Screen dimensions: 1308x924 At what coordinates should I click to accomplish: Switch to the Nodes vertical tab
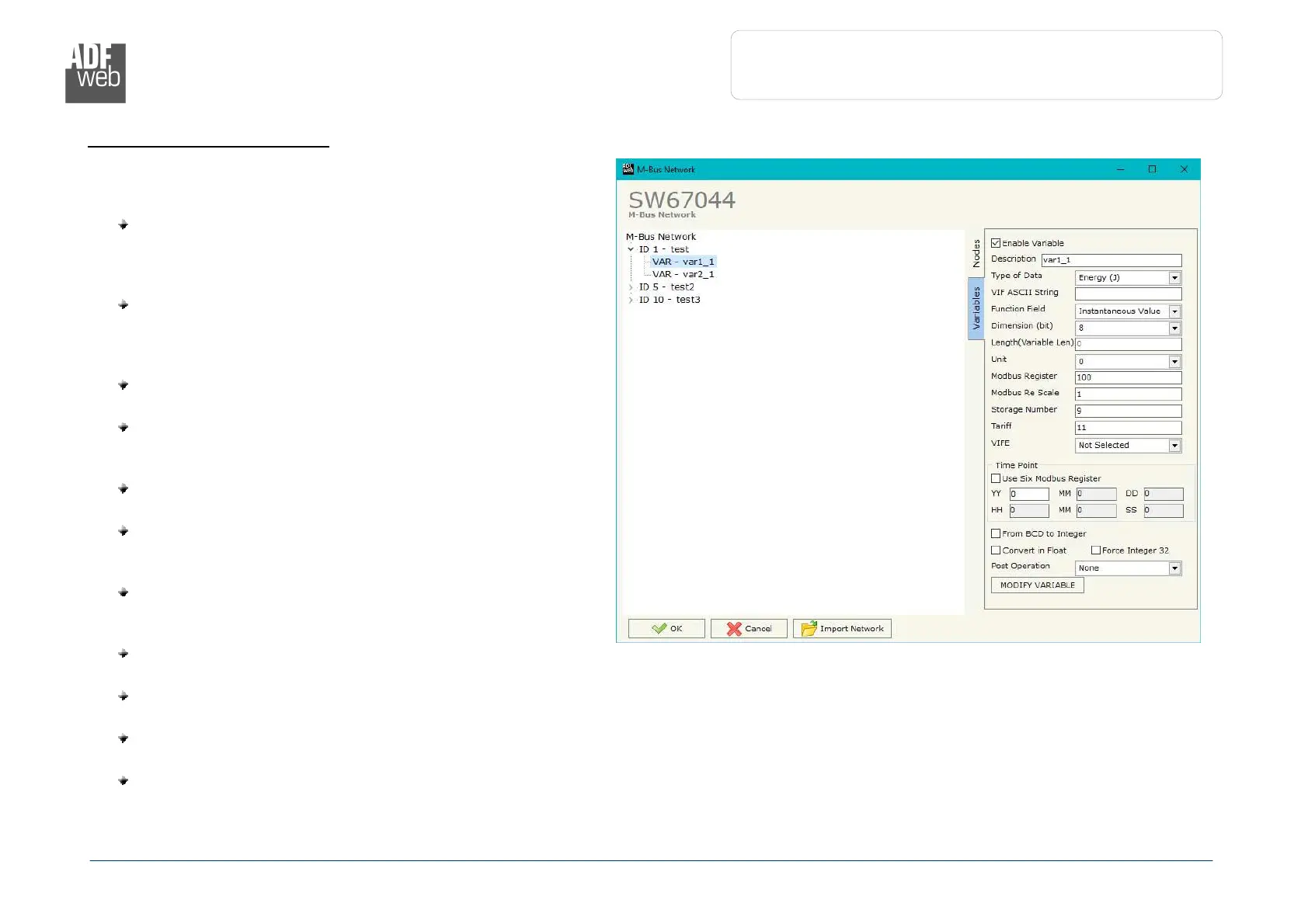(976, 253)
